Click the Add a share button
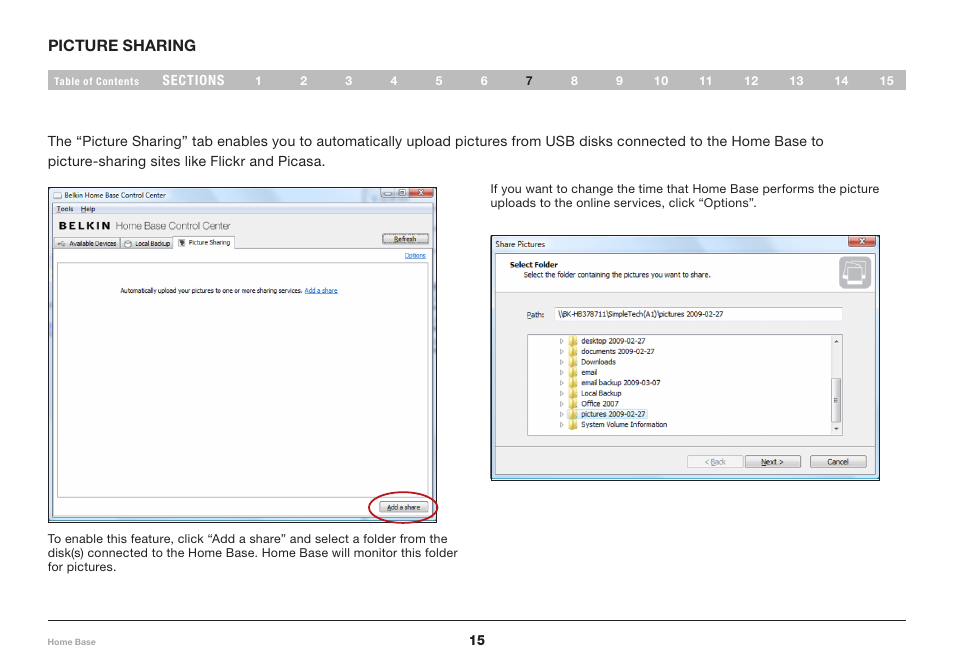954x668 pixels. 403,507
